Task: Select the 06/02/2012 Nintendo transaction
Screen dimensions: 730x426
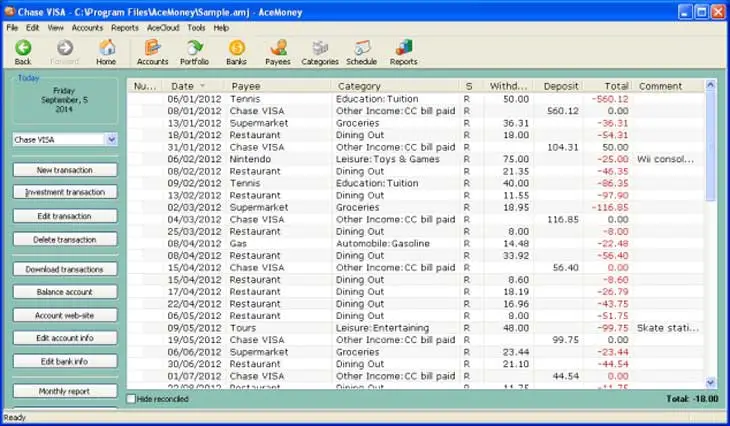Action: (x=416, y=159)
